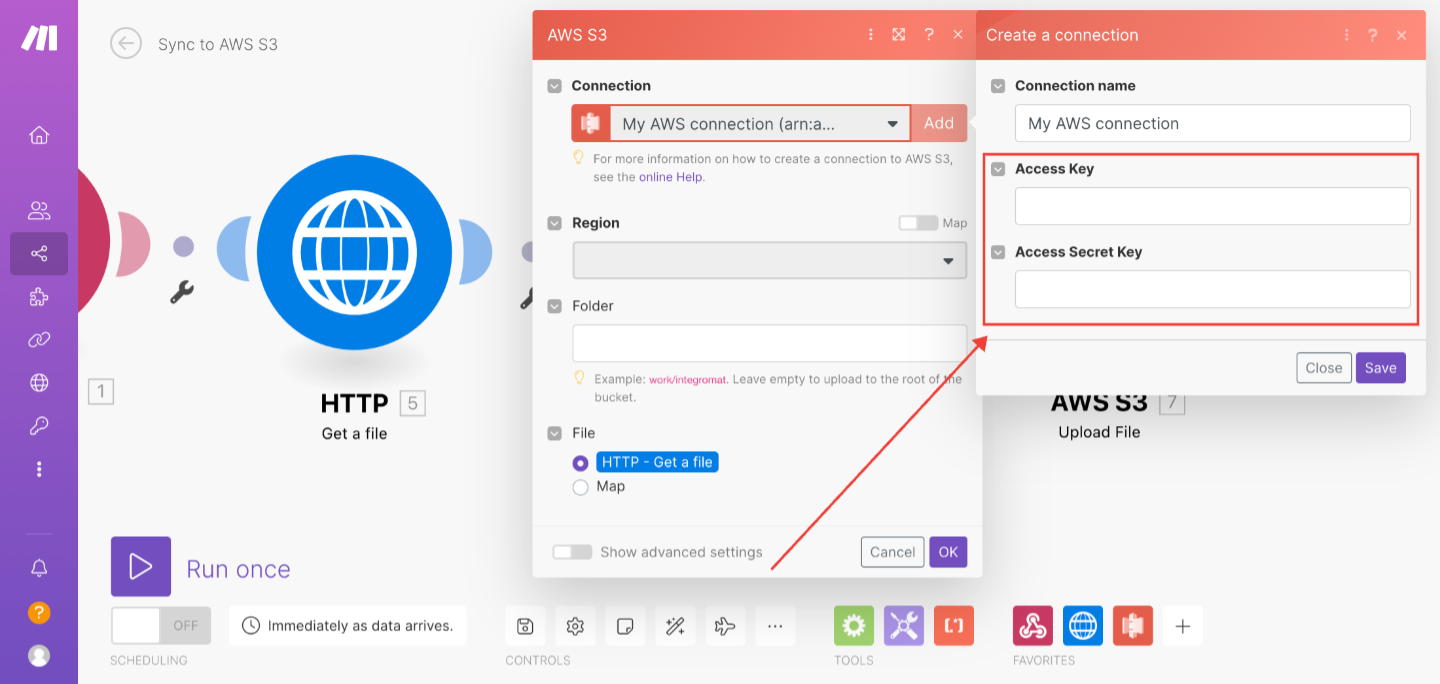Viewport: 1440px width, 684px height.
Task: Open the three-dot More menu in sidebar
Action: (x=39, y=469)
